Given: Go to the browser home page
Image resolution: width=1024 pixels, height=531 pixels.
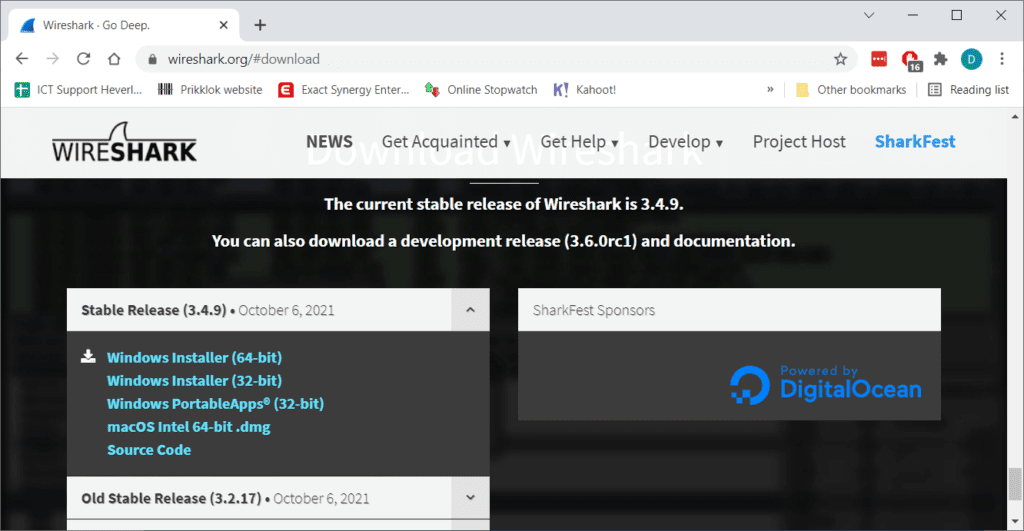Looking at the screenshot, I should (114, 59).
